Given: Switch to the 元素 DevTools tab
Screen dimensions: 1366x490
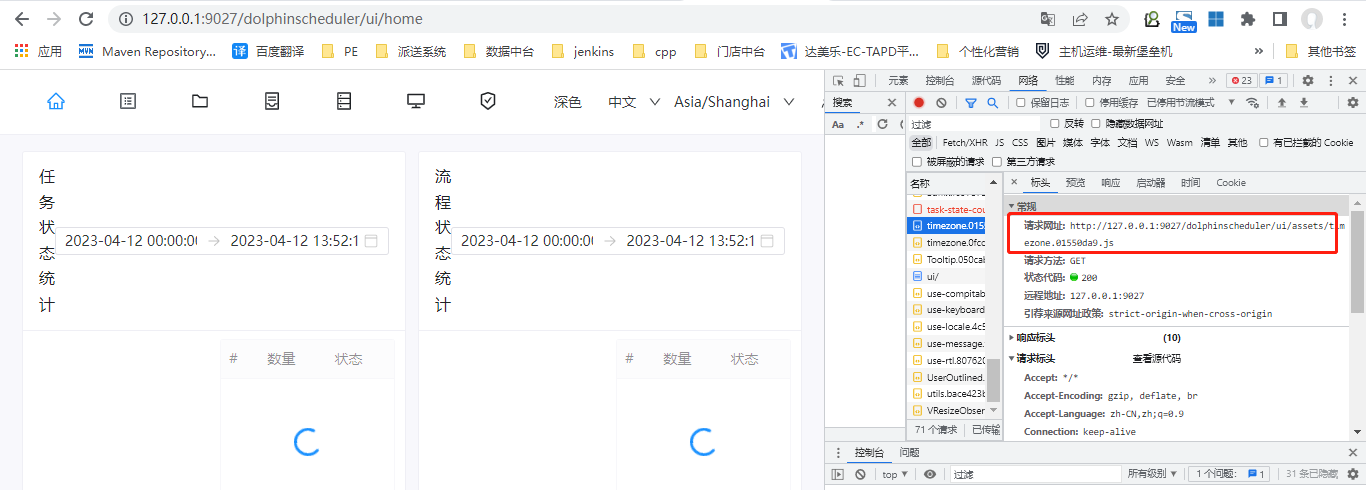Looking at the screenshot, I should (898, 81).
